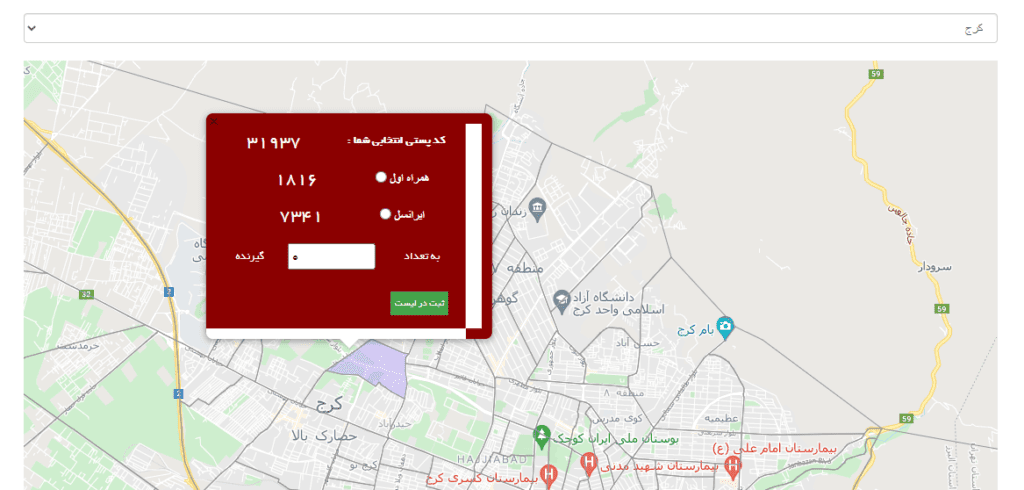Click the highlighted purple postal zone
The image size is (1024, 490).
click(x=370, y=367)
